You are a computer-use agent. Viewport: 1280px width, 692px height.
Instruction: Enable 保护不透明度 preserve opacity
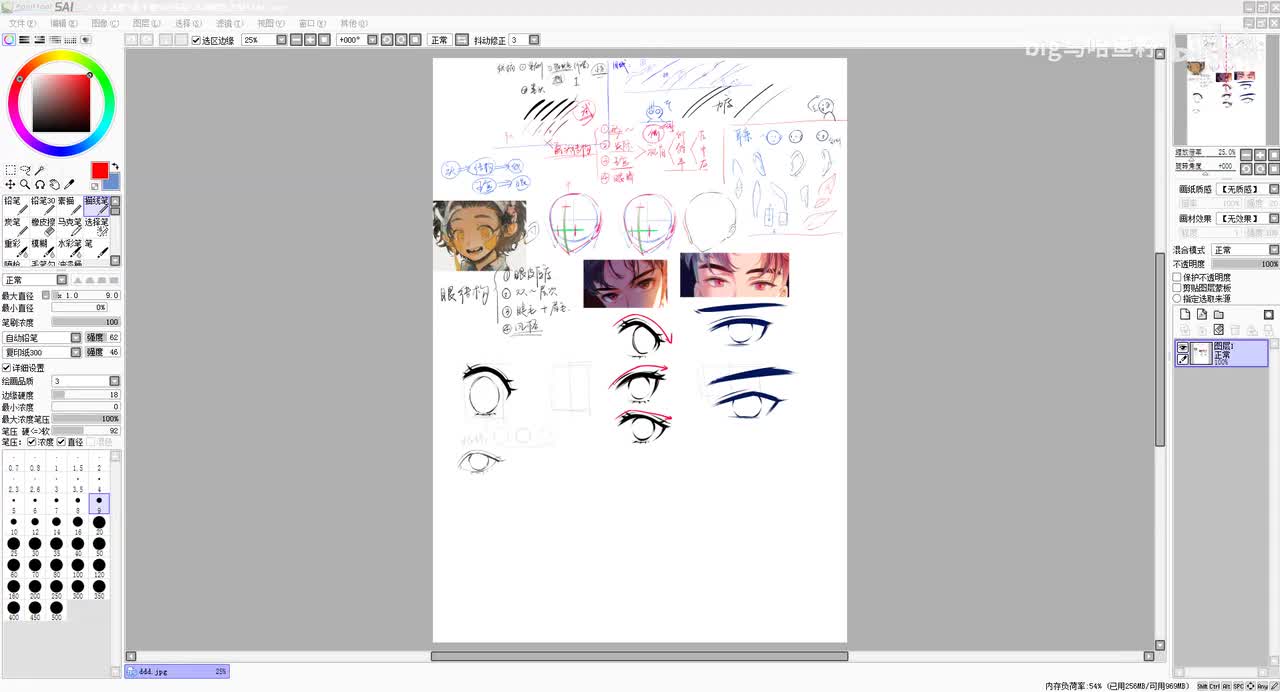coord(1177,277)
